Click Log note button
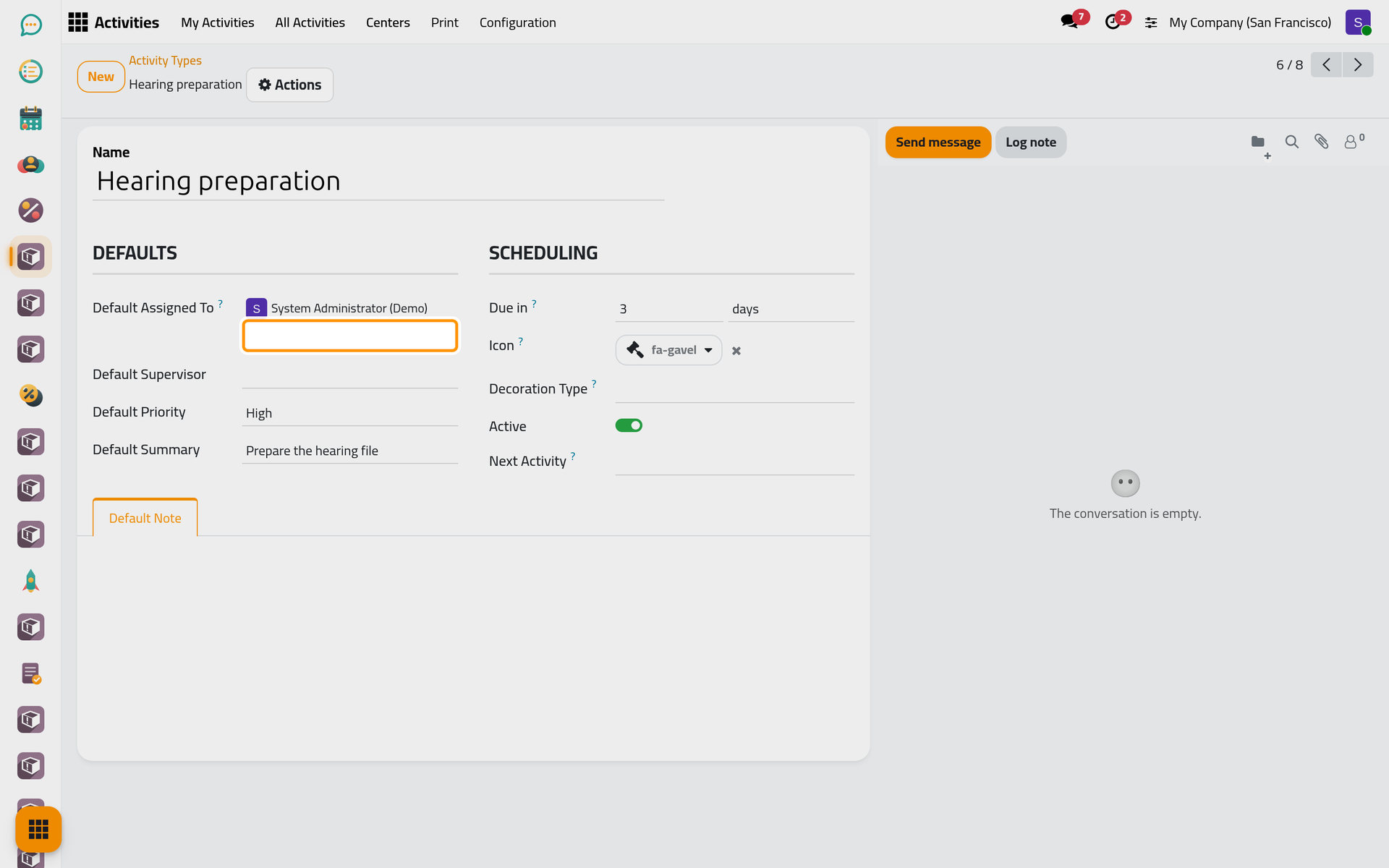The height and width of the screenshot is (868, 1389). [x=1030, y=142]
